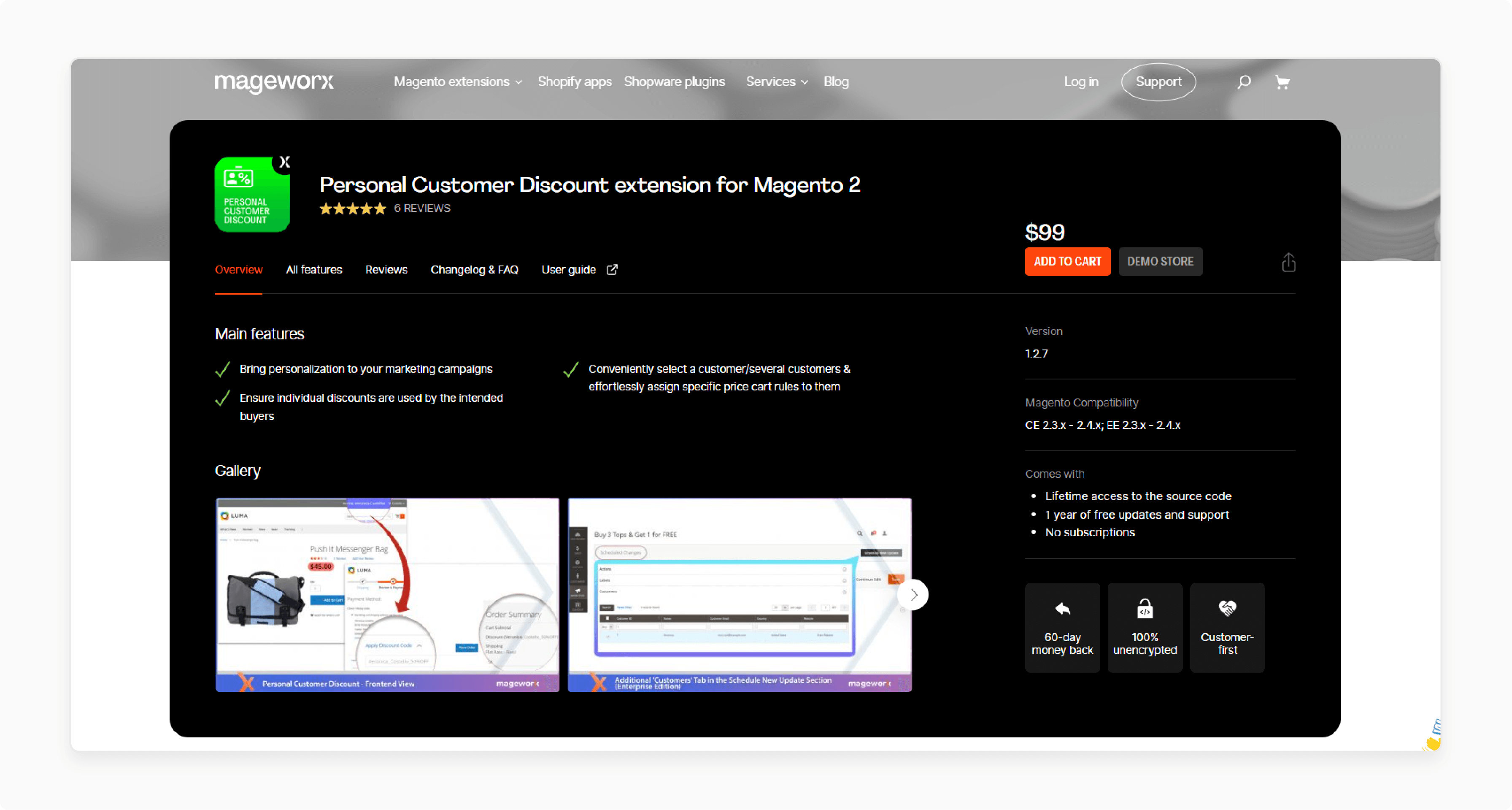Go to the Blog page
1512x810 pixels.
click(x=836, y=82)
